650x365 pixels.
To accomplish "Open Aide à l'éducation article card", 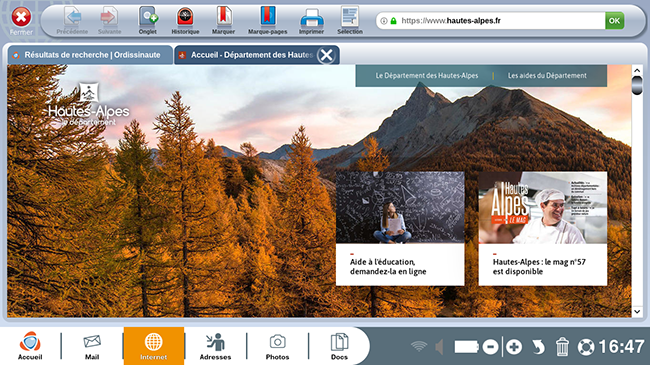I will click(x=400, y=229).
